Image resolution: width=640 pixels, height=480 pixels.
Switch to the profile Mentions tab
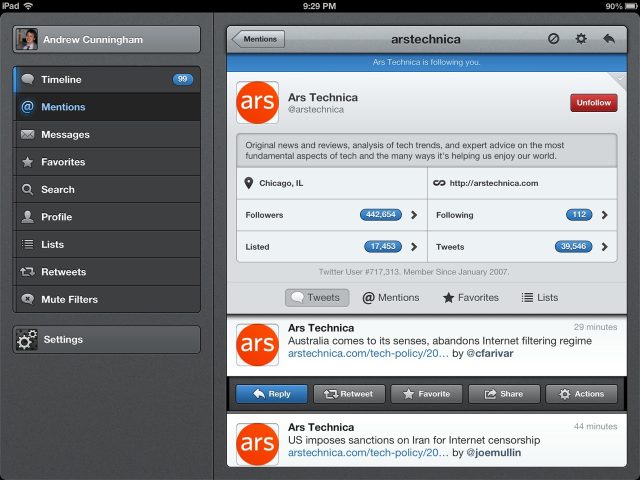point(391,298)
